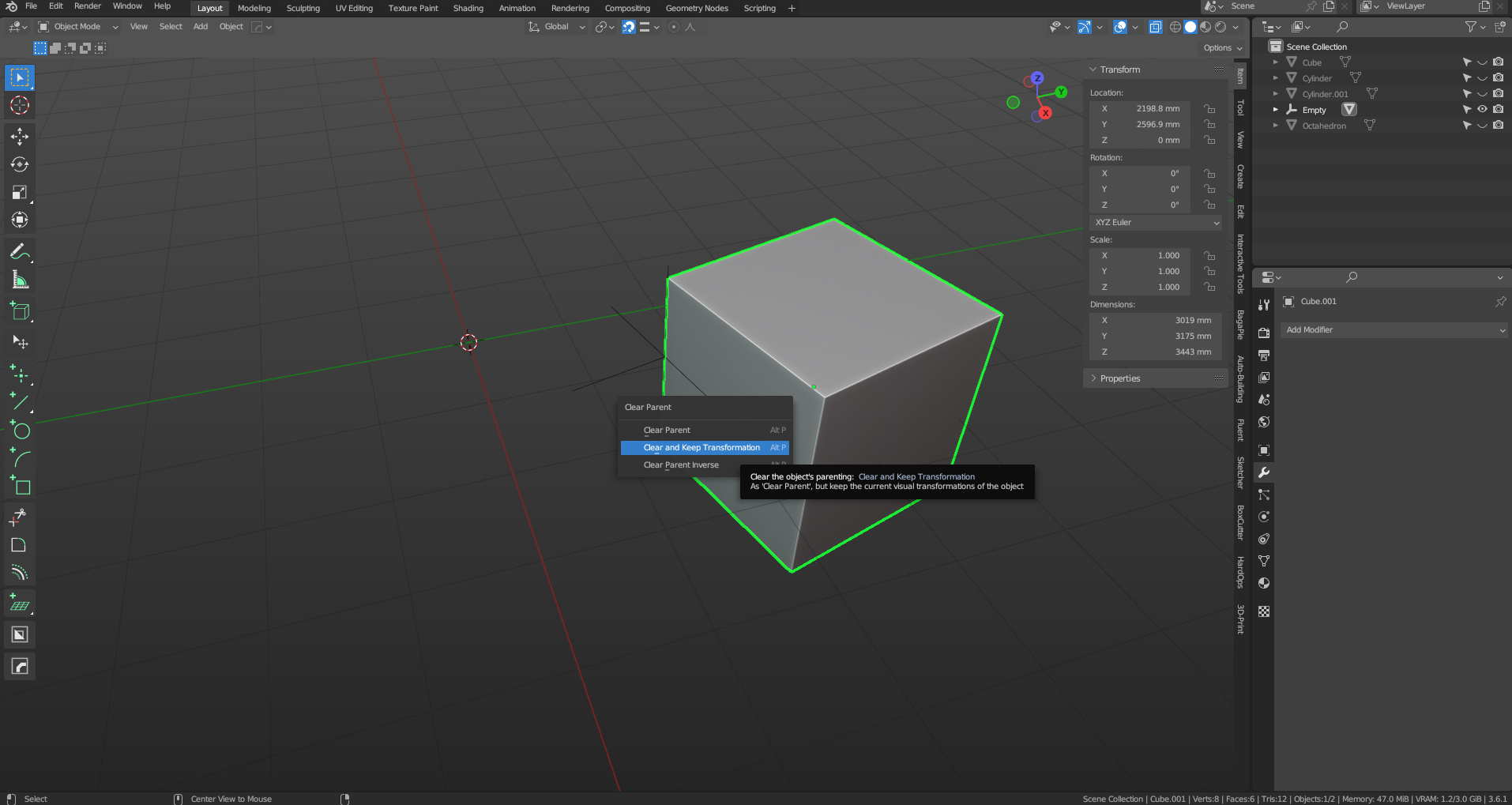This screenshot has height=805, width=1512.
Task: Choose the Add Cube tool
Action: pos(20,311)
